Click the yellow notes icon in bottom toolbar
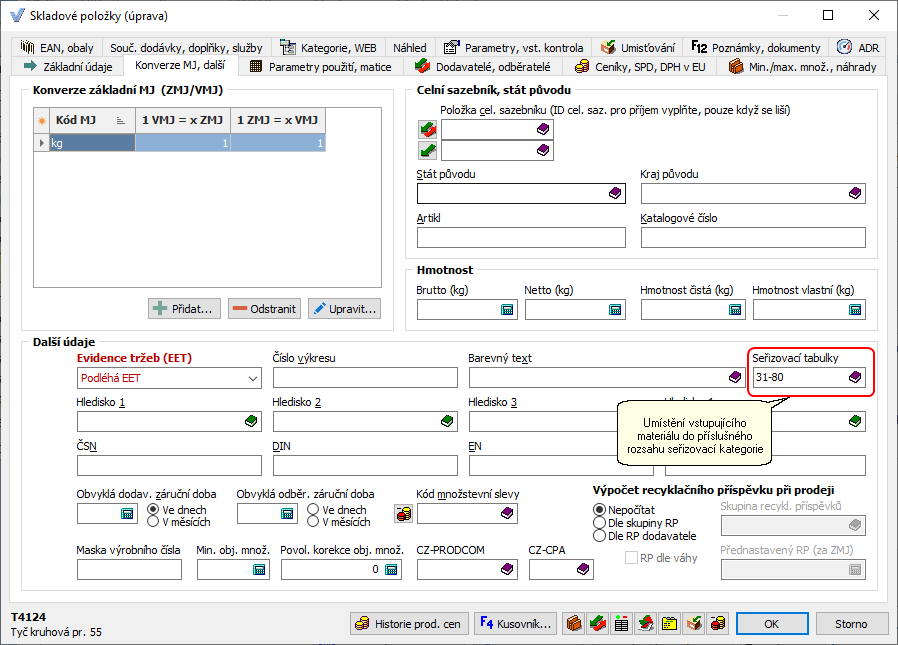 point(670,624)
